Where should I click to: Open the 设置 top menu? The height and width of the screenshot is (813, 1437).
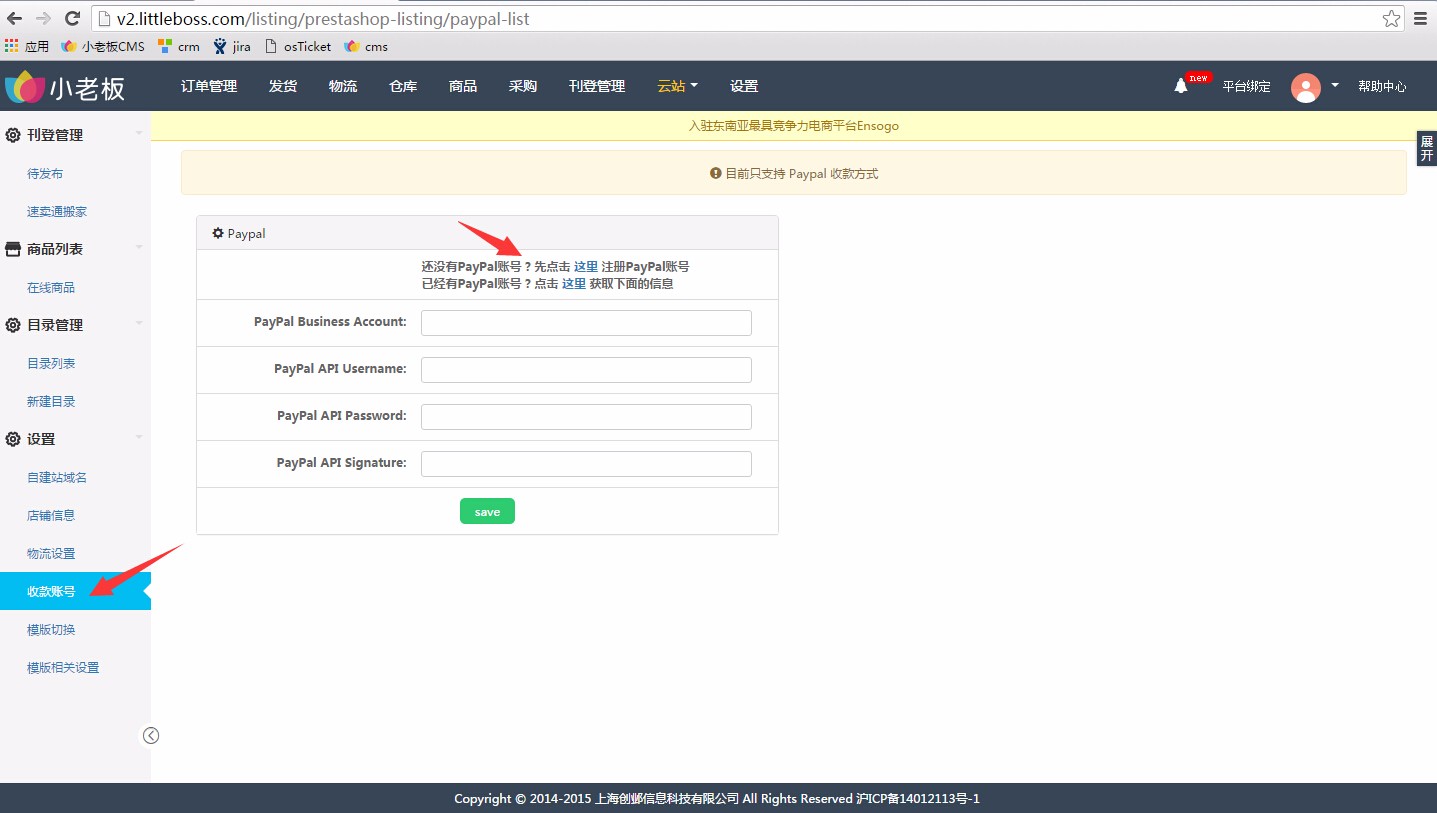click(744, 86)
